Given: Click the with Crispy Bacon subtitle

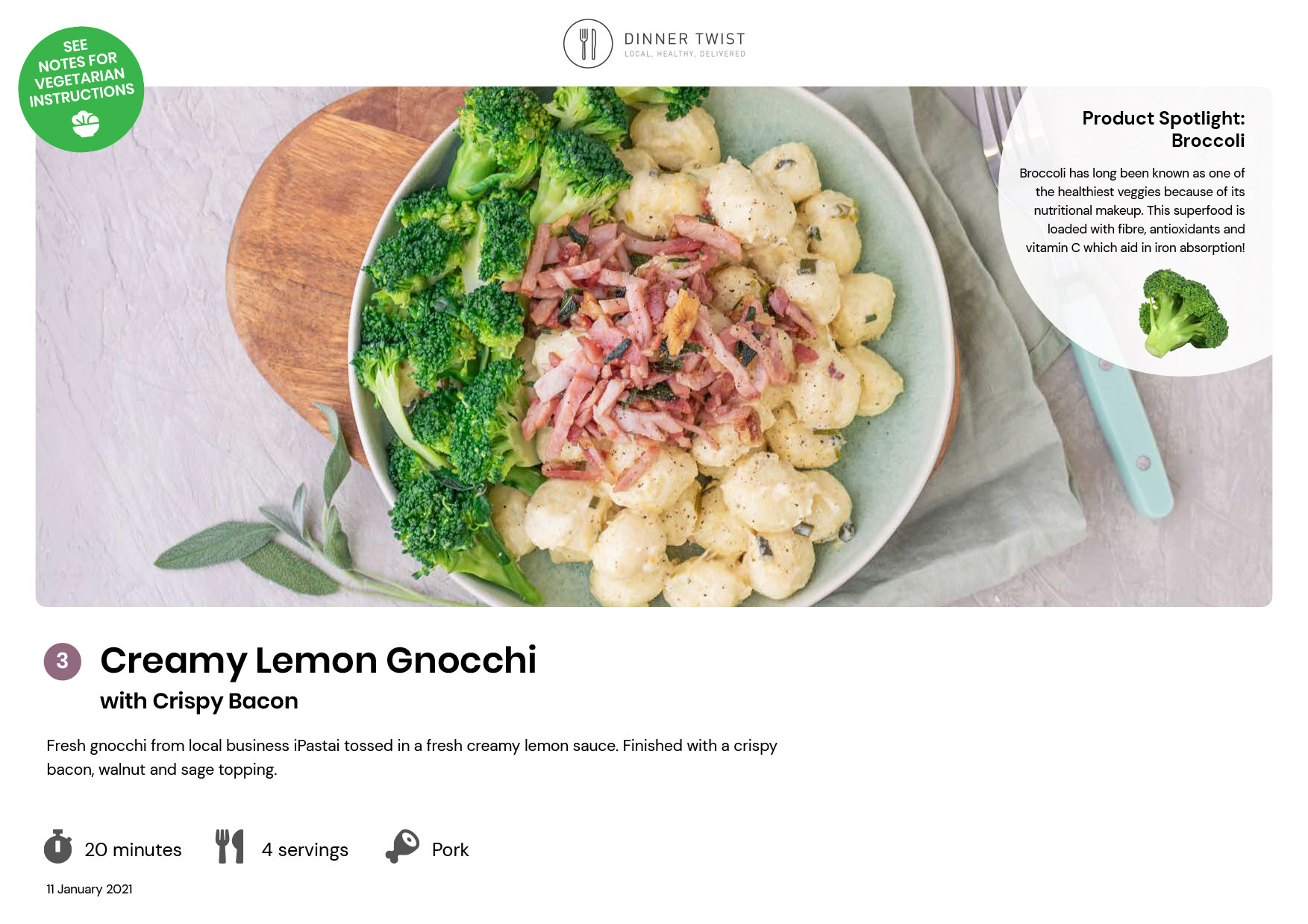Looking at the screenshot, I should pyautogui.click(x=199, y=701).
